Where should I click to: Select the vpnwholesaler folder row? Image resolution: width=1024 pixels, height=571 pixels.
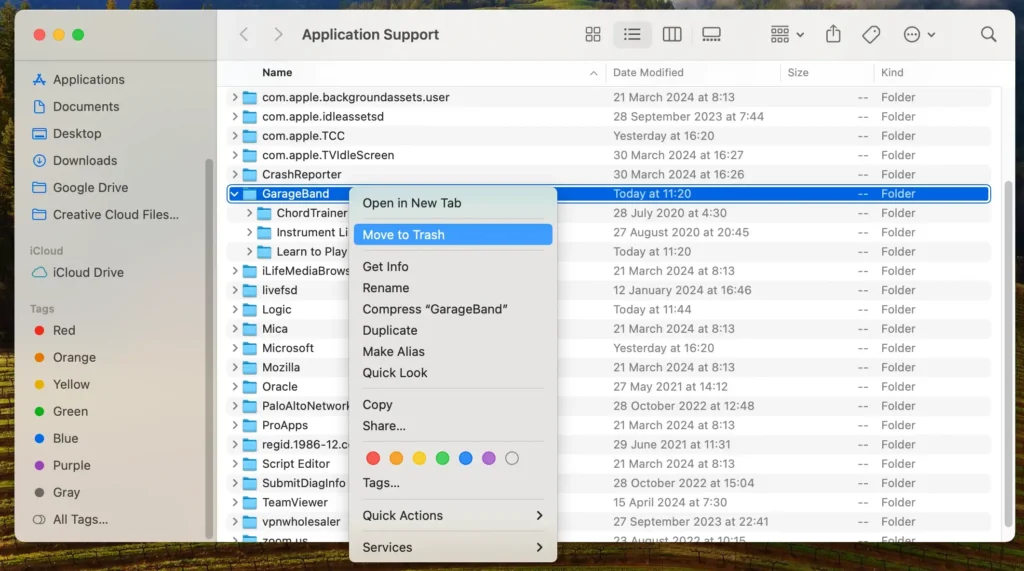609,522
